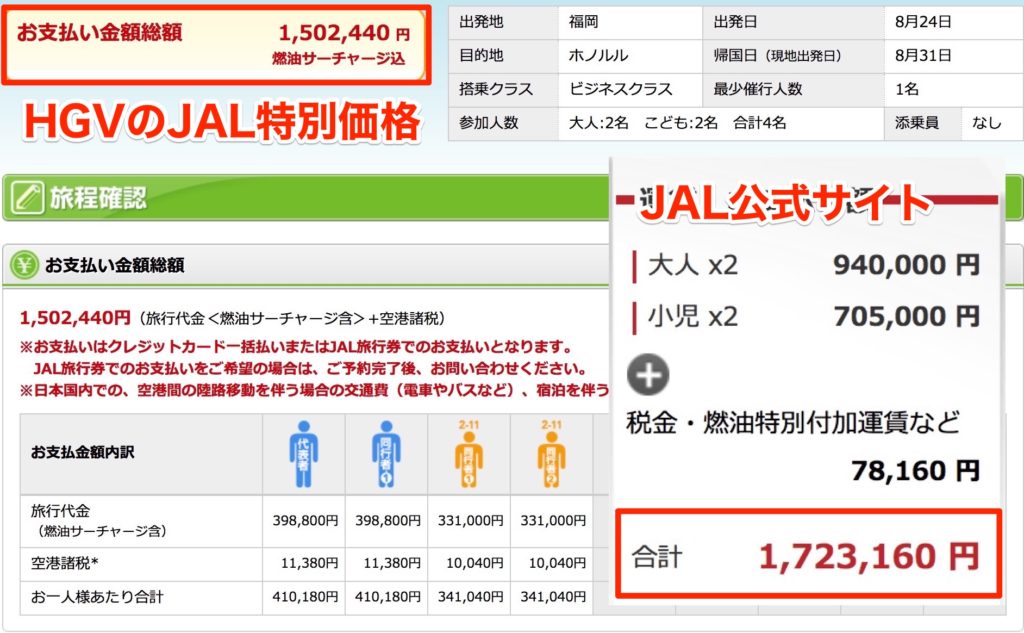This screenshot has height=633, width=1024.
Task: Click the 帰国日（現地出発日） label cell
Action: click(x=793, y=56)
